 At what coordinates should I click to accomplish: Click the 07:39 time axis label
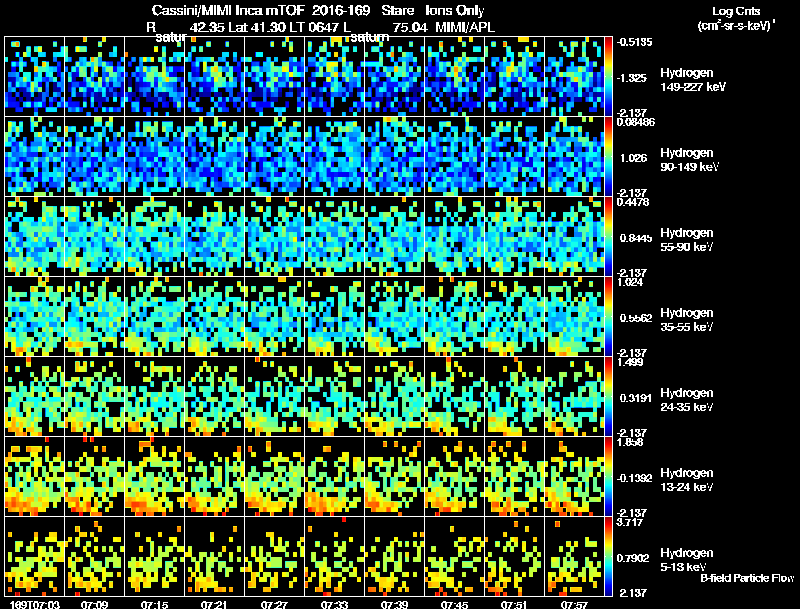(394, 604)
